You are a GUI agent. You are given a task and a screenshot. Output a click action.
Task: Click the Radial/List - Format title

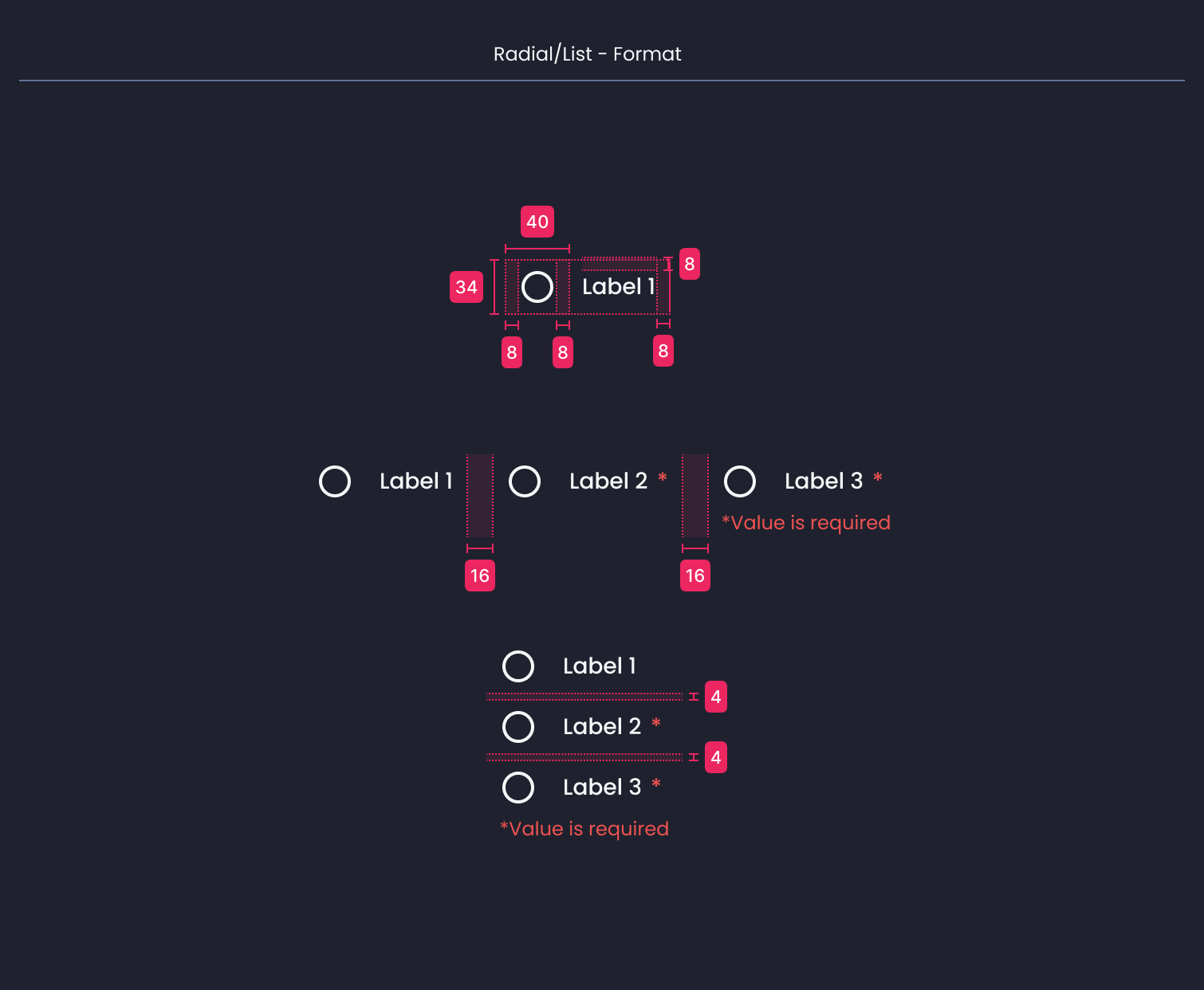pyautogui.click(x=588, y=53)
